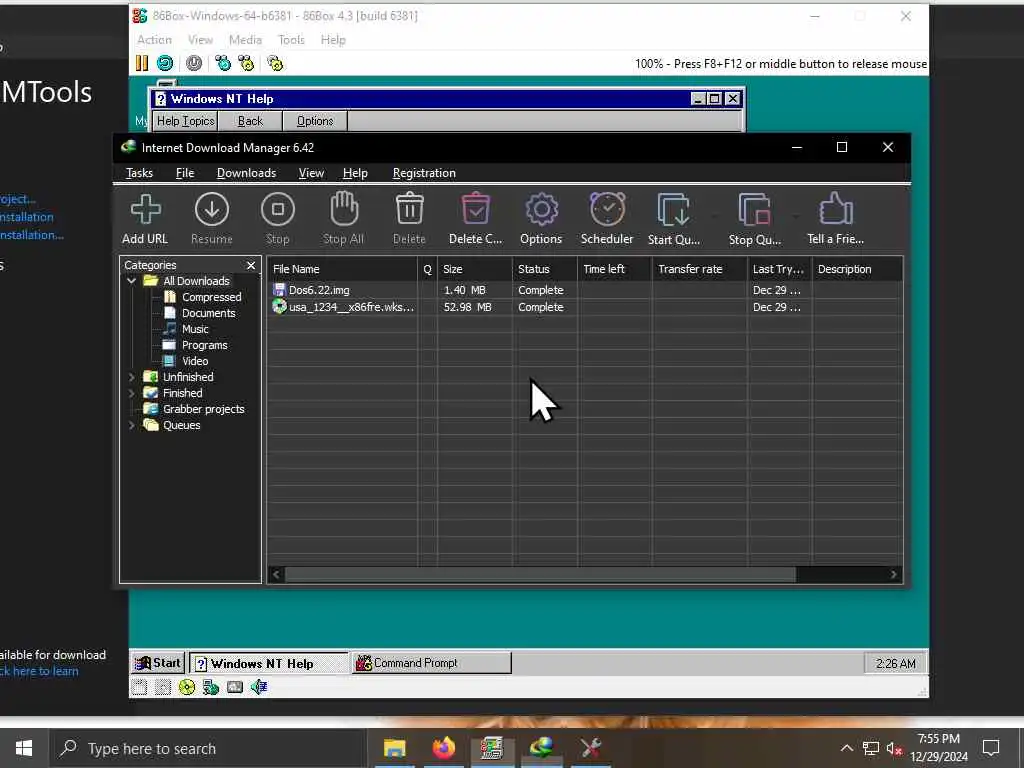Open the Scheduler clock icon

point(607,209)
